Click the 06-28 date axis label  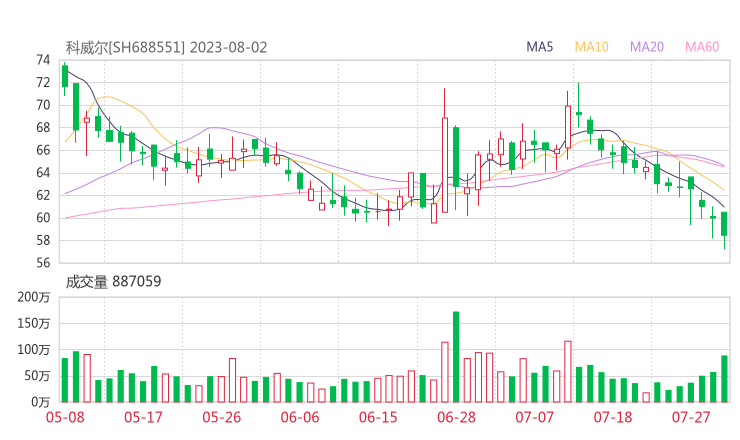pyautogui.click(x=456, y=417)
